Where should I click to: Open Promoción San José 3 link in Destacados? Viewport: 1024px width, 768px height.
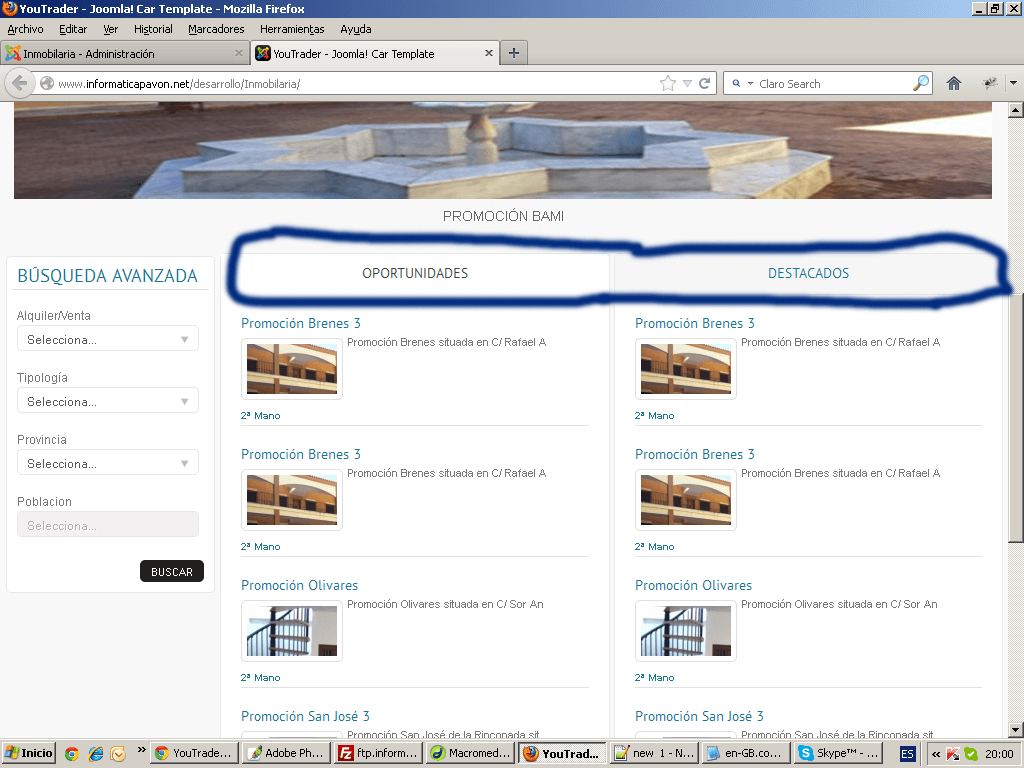coord(699,716)
